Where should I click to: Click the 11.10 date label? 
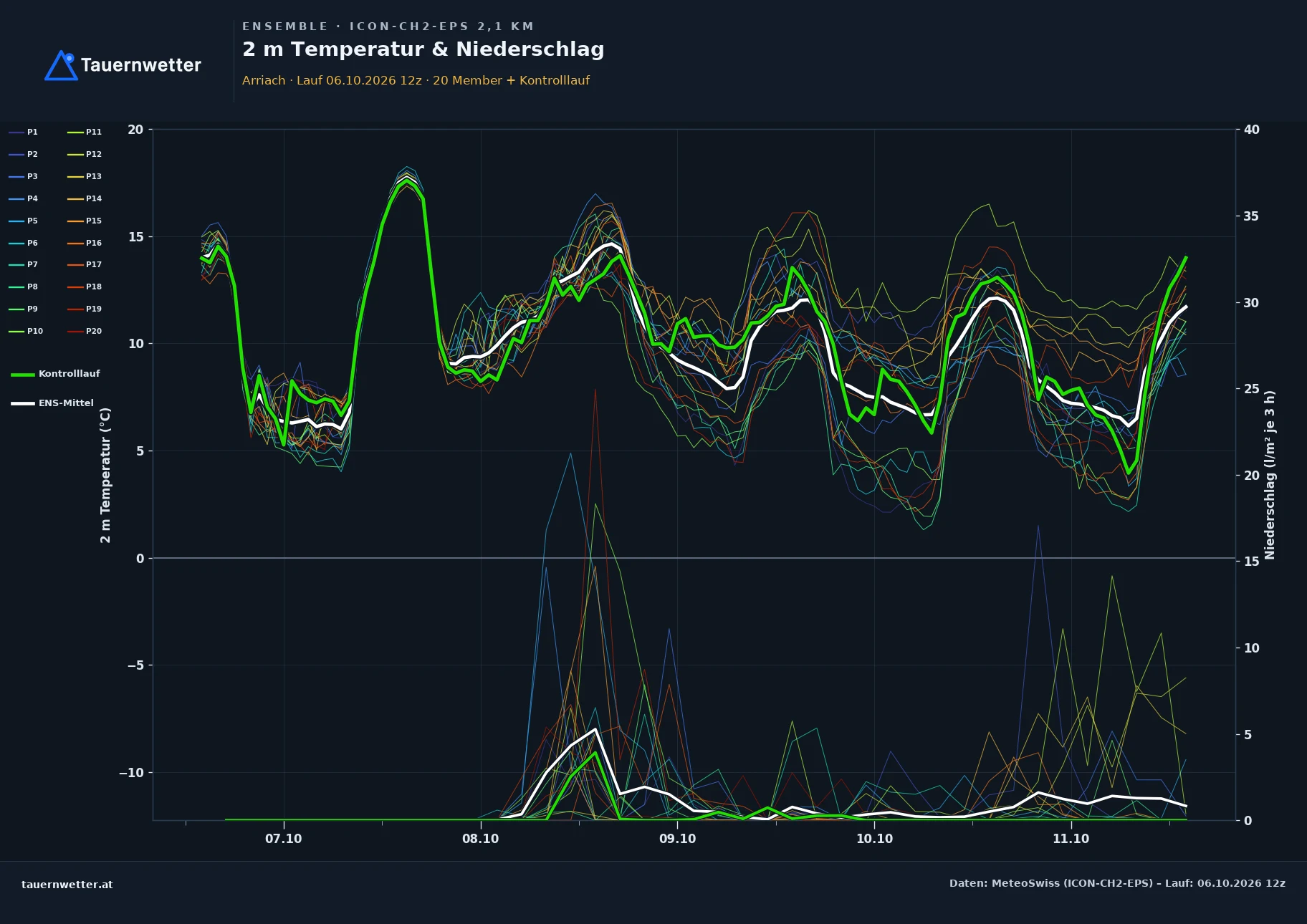(x=1071, y=839)
